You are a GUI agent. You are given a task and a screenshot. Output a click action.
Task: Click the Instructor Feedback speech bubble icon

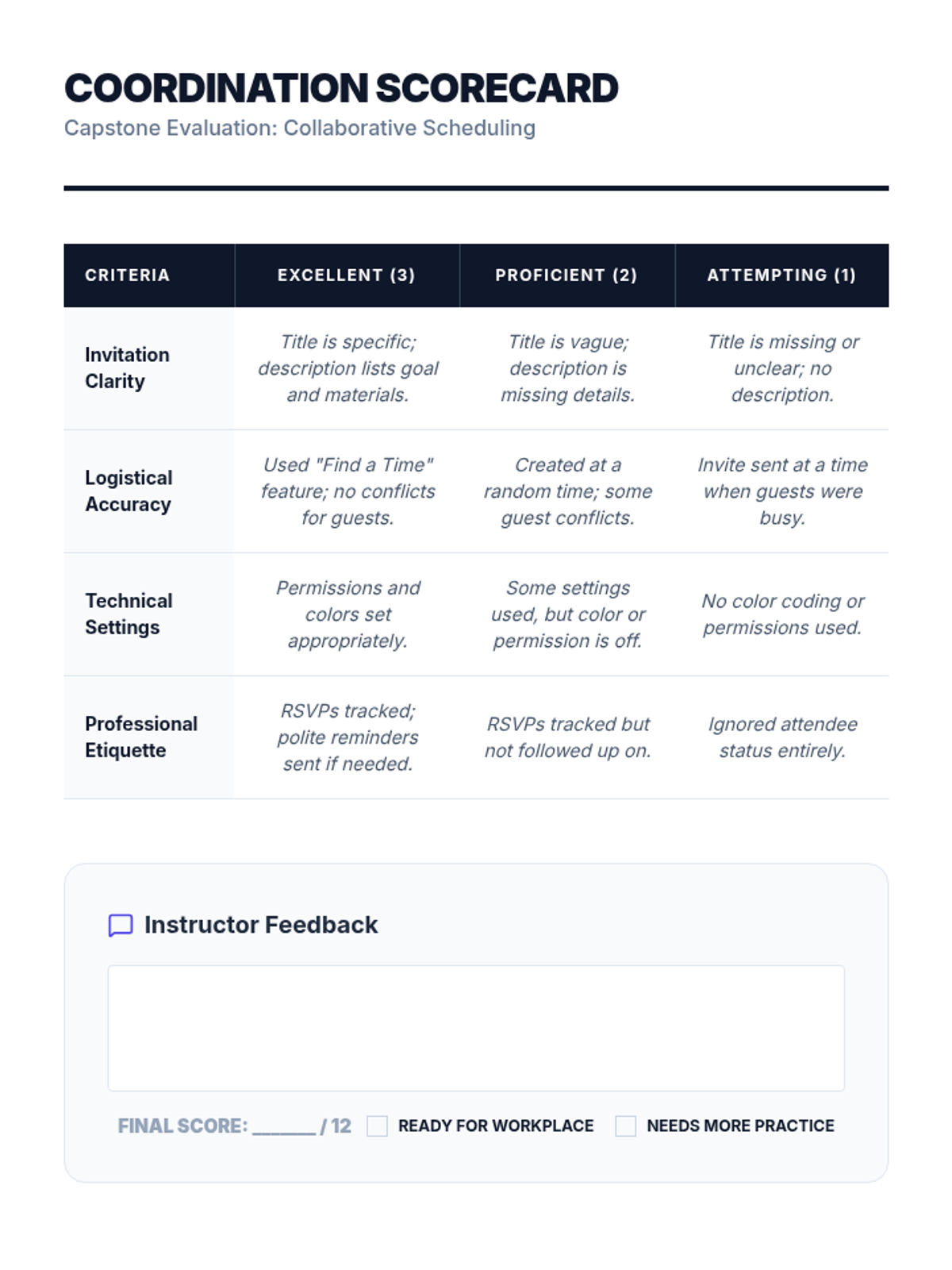tap(121, 926)
